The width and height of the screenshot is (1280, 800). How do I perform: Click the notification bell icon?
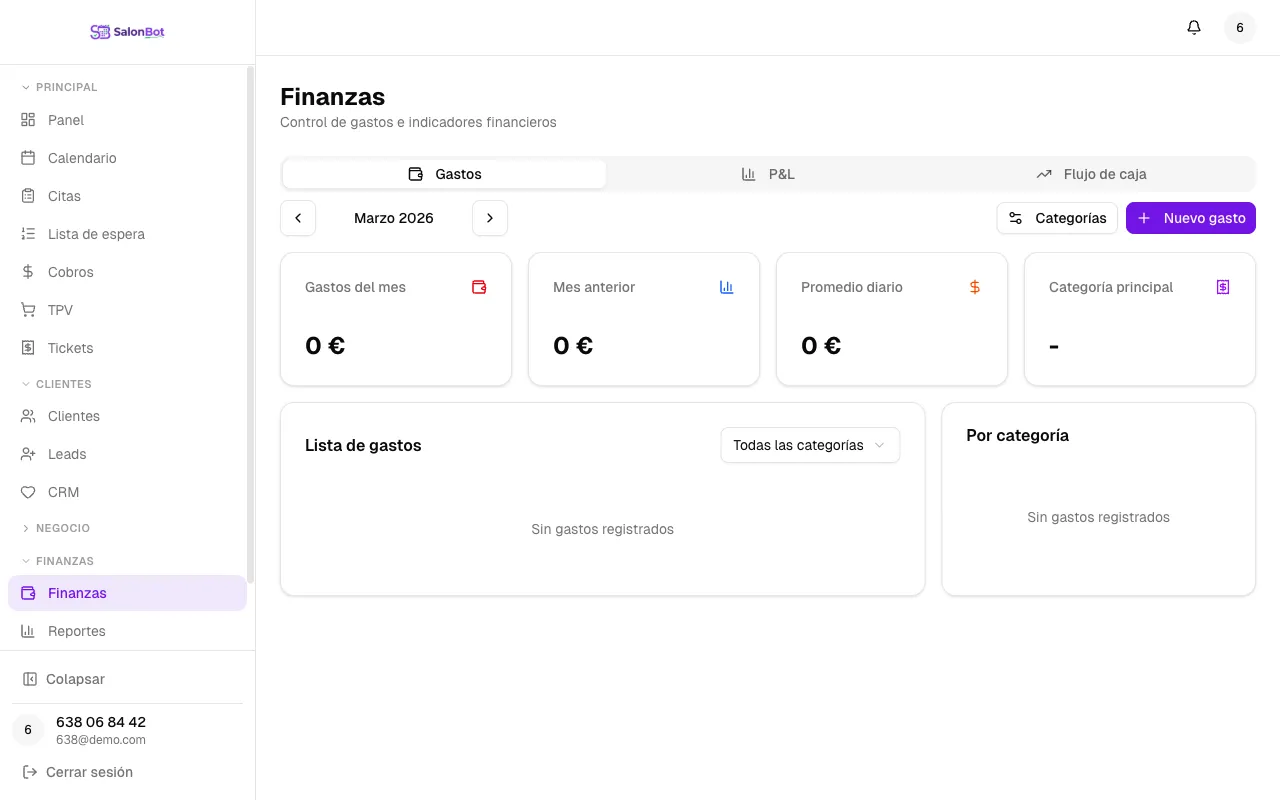tap(1193, 27)
